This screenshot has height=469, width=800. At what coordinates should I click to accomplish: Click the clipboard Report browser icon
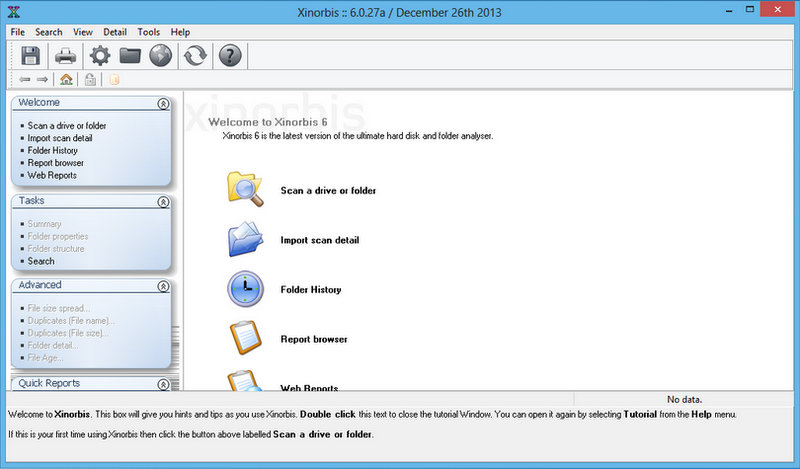click(x=245, y=338)
